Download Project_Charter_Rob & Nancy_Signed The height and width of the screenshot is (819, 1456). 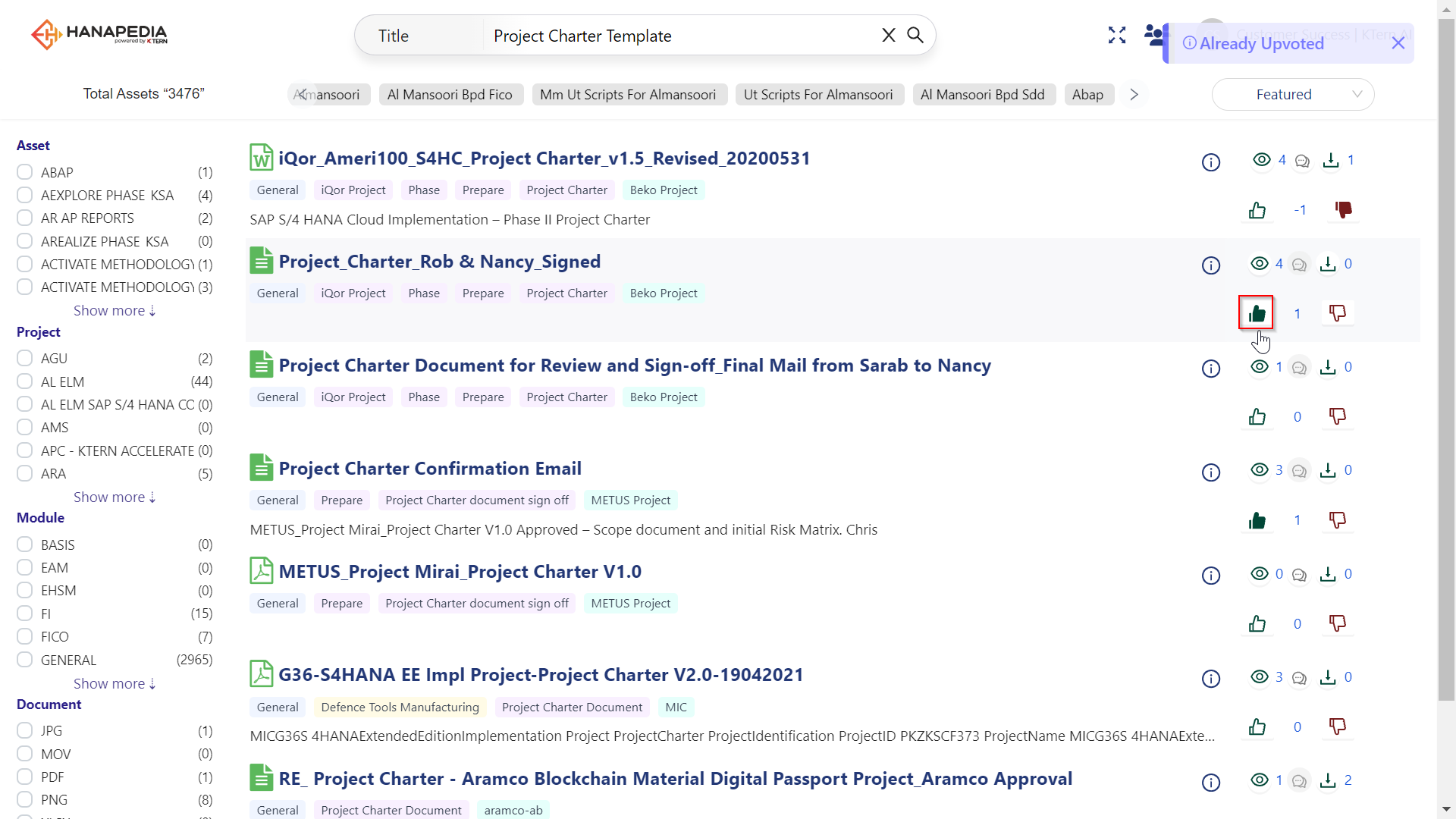[x=1328, y=264]
